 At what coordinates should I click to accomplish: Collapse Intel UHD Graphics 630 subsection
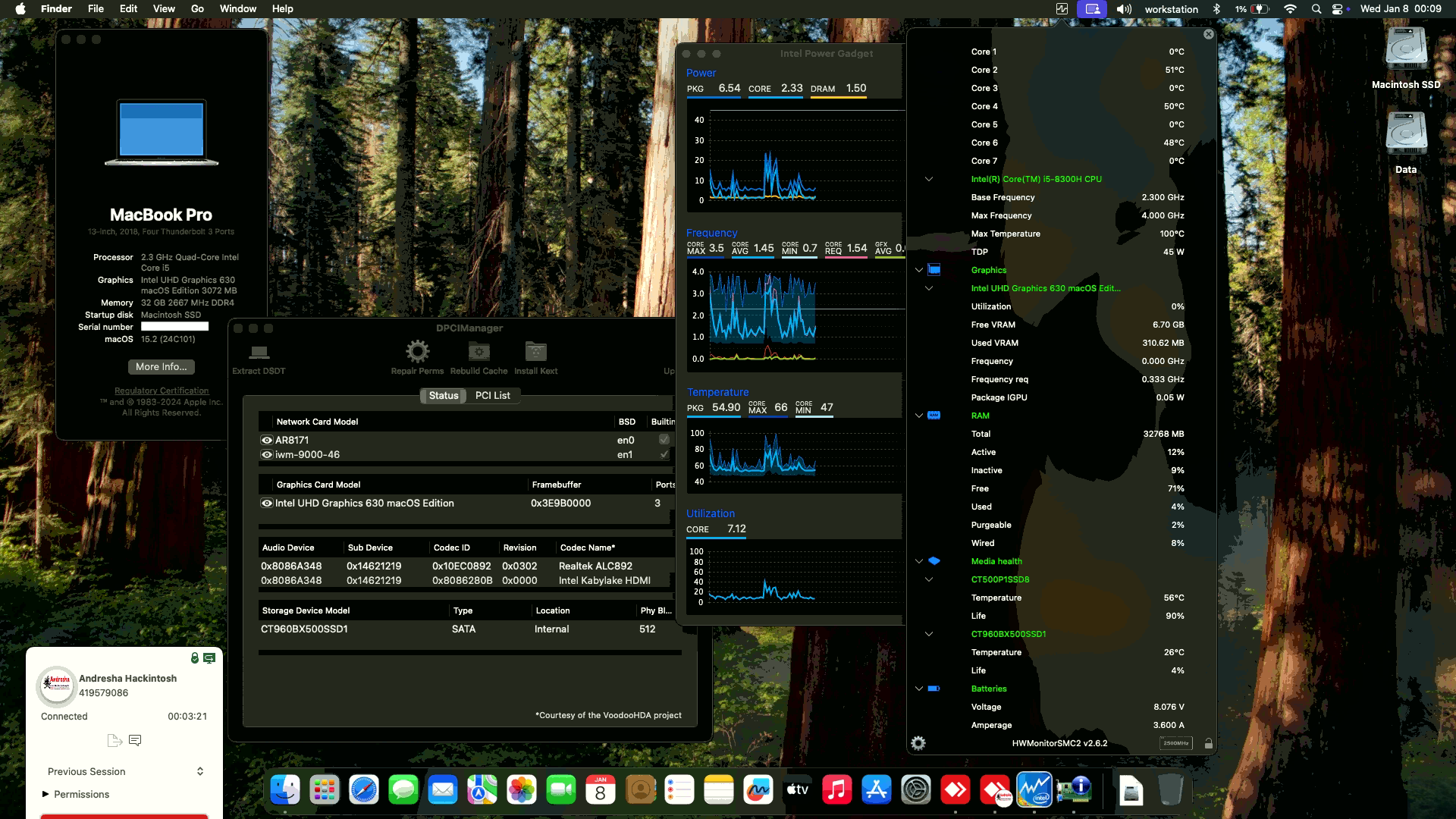click(929, 288)
